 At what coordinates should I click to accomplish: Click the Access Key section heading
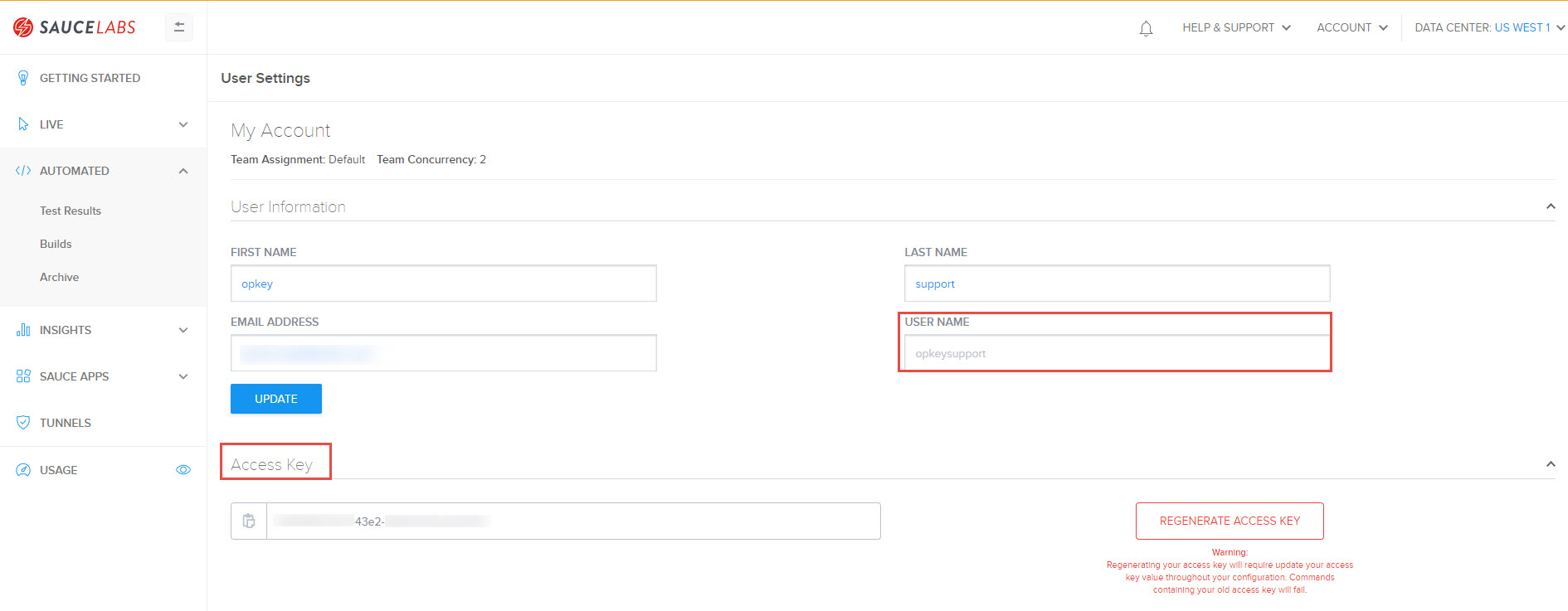tap(271, 464)
